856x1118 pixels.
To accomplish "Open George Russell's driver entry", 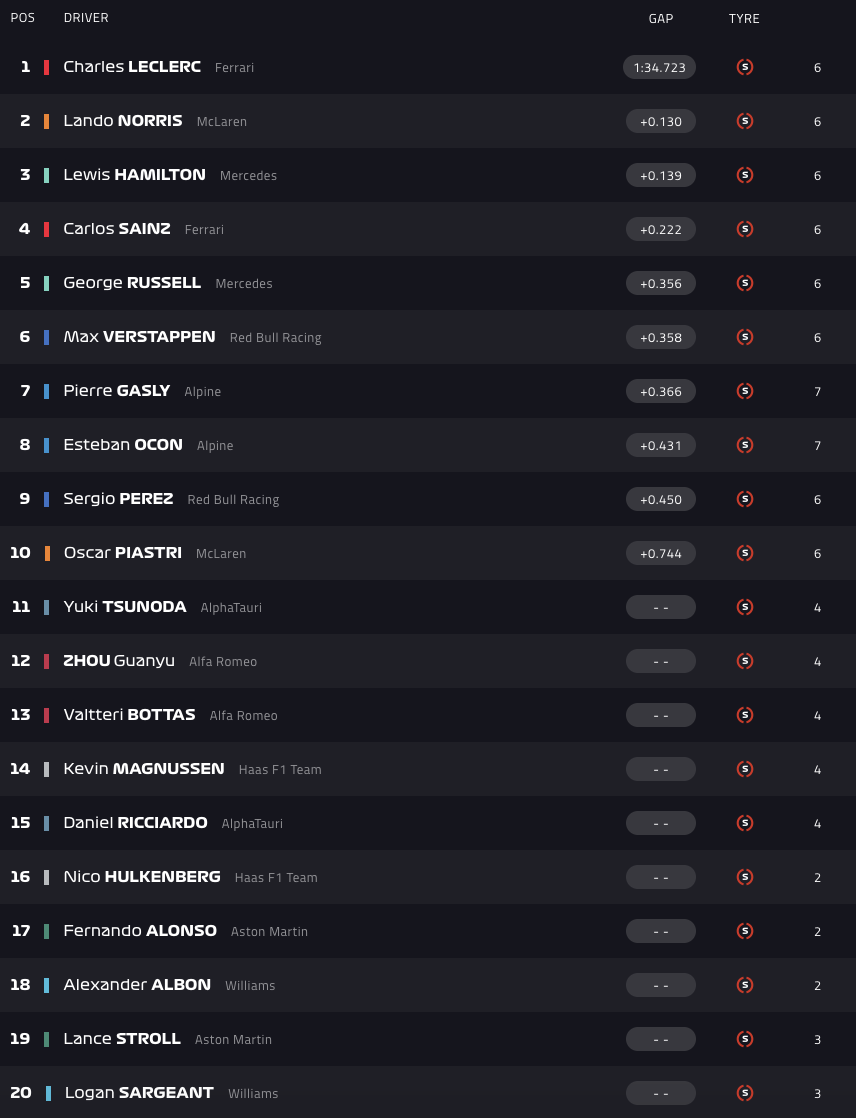I will click(132, 283).
